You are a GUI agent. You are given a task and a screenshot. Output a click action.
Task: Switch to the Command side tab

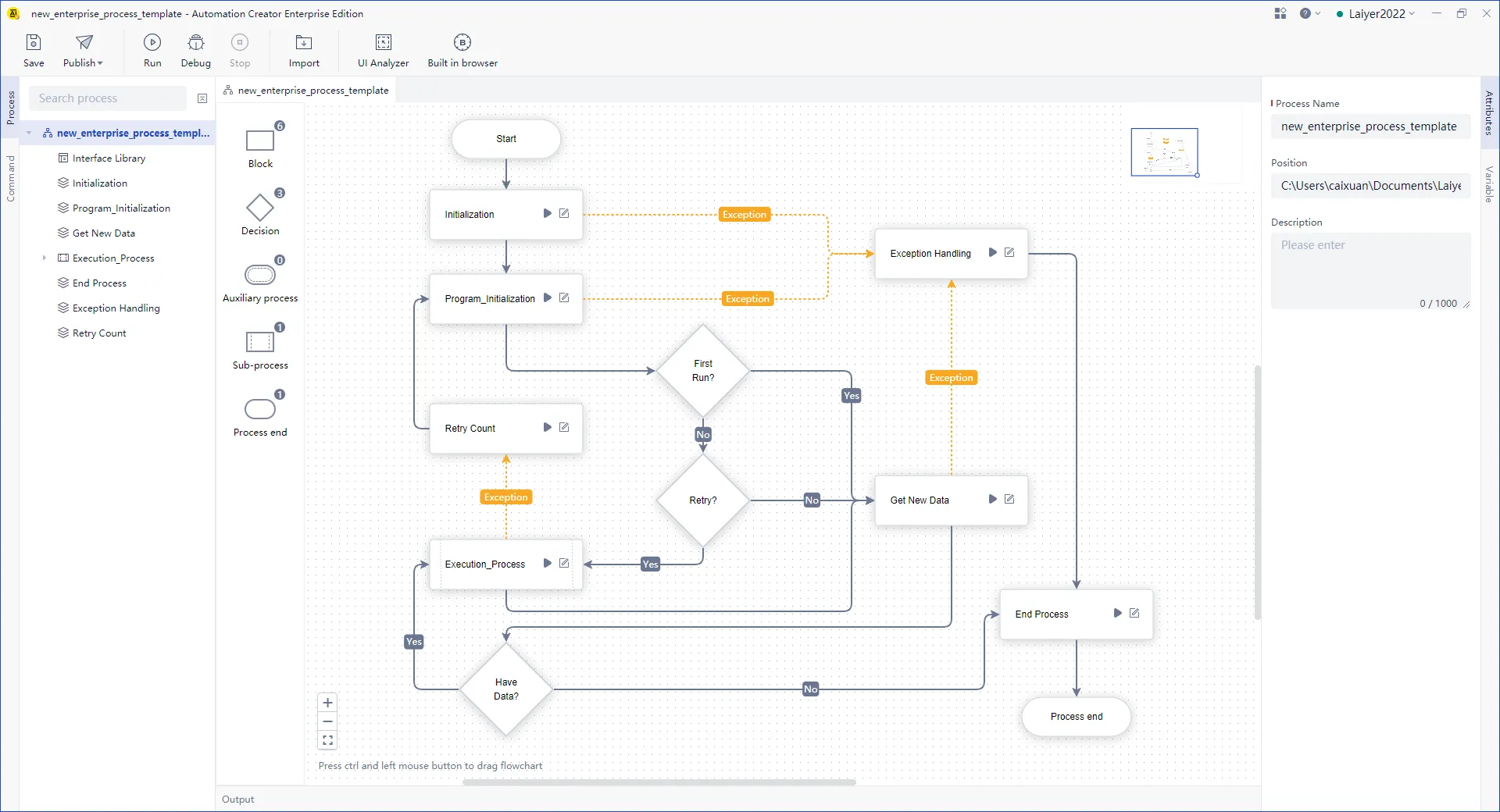point(10,179)
